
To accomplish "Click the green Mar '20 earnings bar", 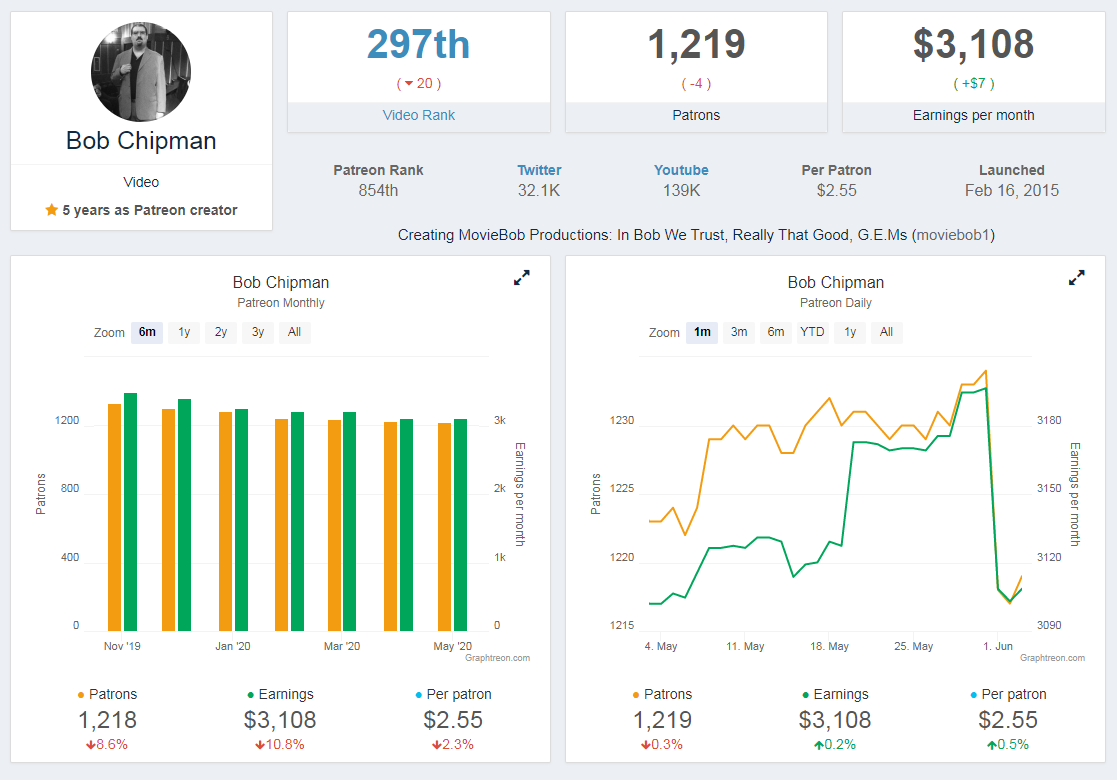I will pyautogui.click(x=350, y=521).
